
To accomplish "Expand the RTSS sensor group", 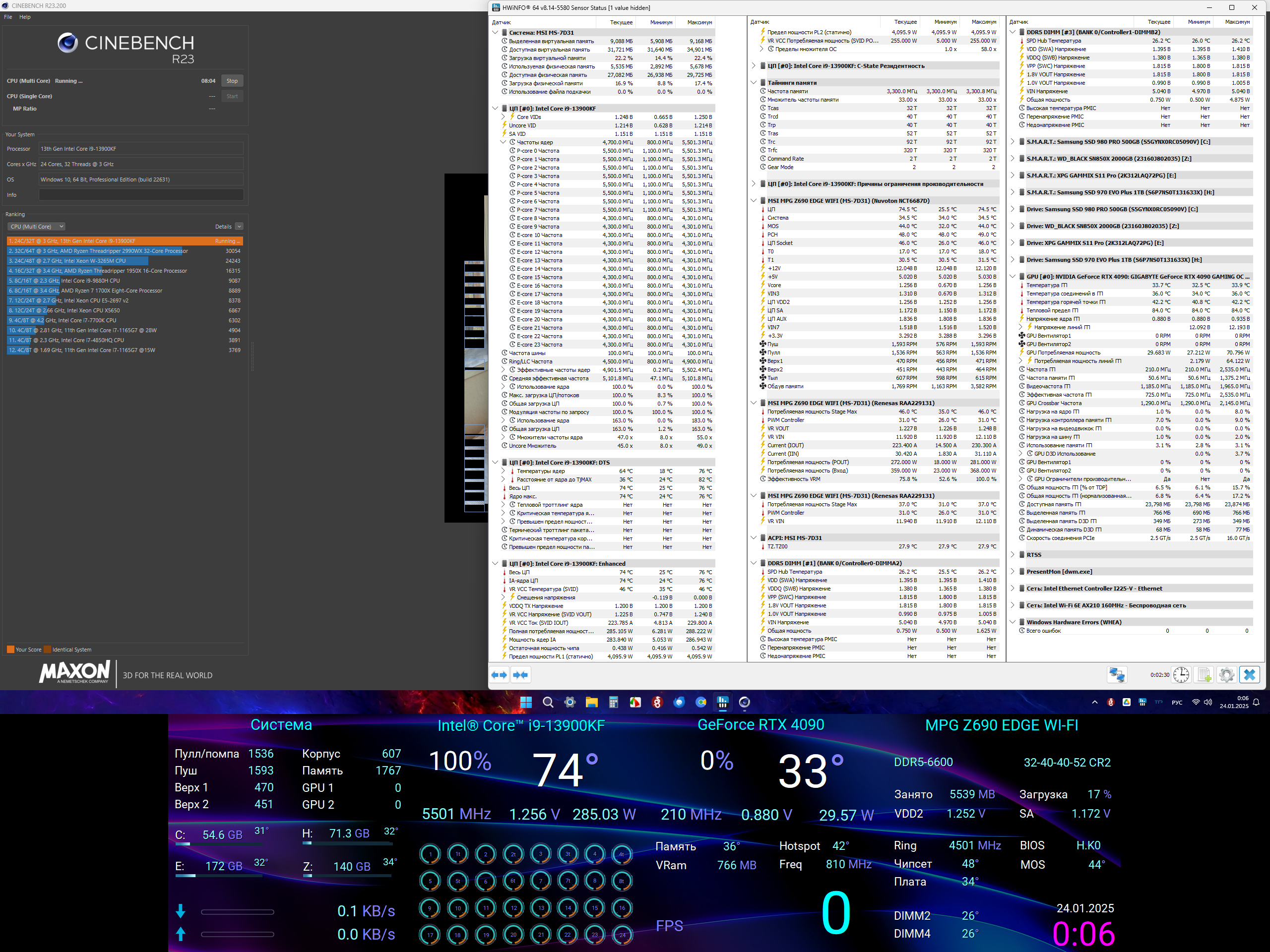I will pos(1012,555).
